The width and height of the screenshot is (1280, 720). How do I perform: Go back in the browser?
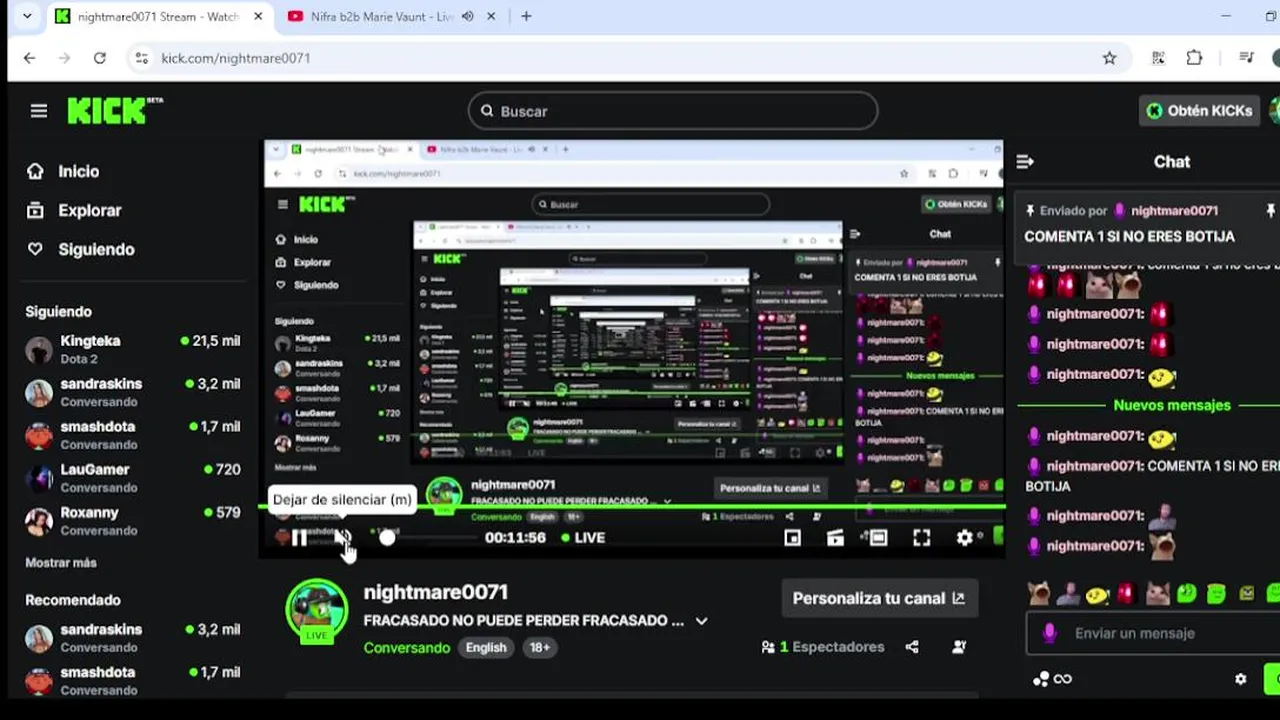click(29, 58)
